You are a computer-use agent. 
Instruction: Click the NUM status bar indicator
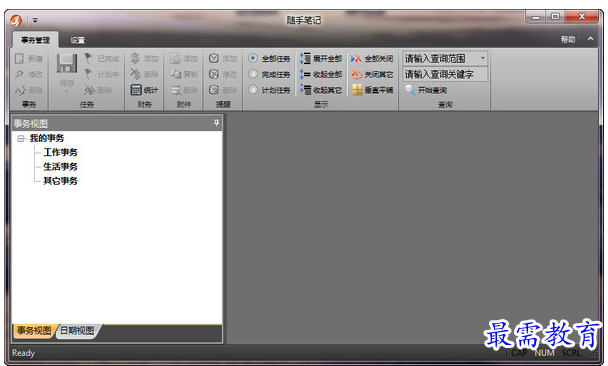pos(544,353)
